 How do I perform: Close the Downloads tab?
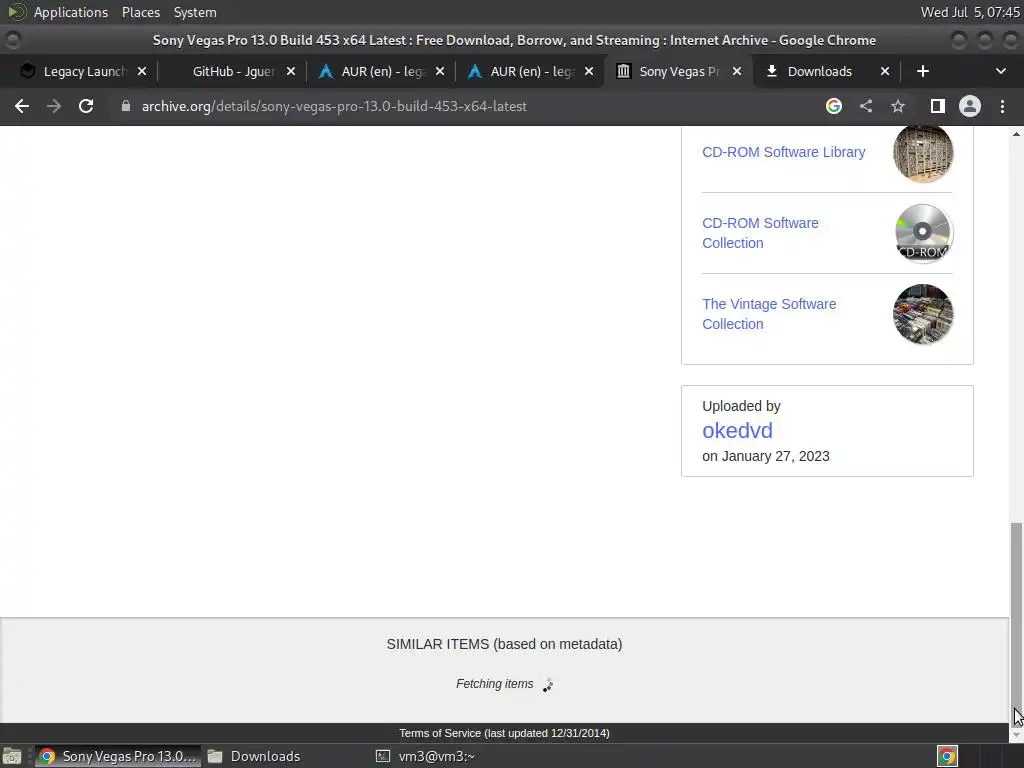(885, 71)
